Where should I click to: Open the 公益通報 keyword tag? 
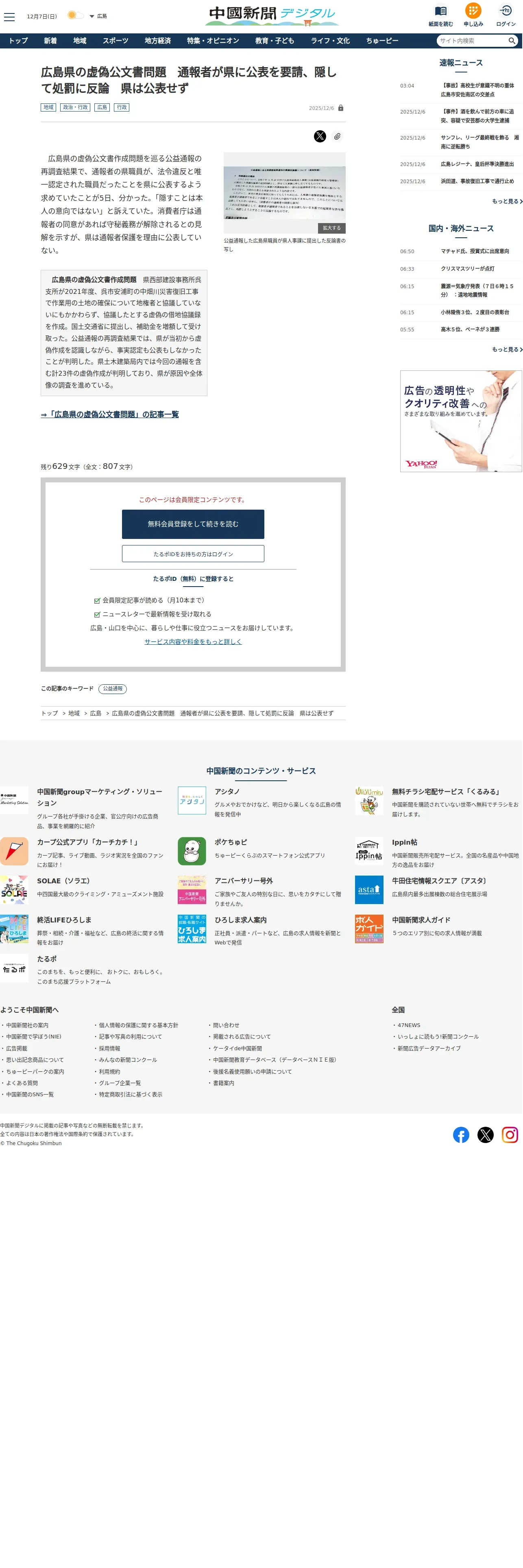(x=113, y=689)
